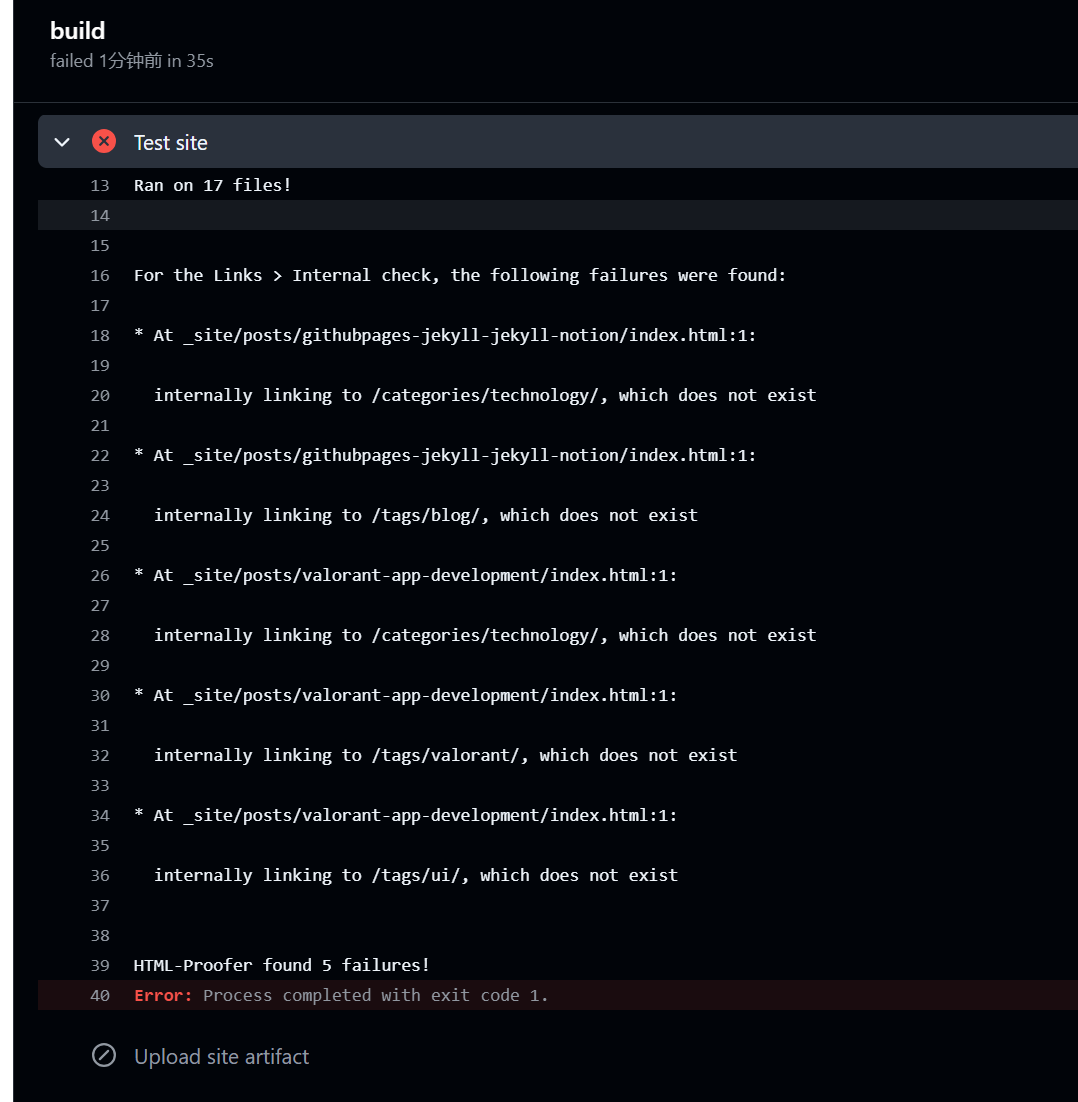This screenshot has height=1102, width=1078.
Task: Click line number 16
Action: point(100,276)
